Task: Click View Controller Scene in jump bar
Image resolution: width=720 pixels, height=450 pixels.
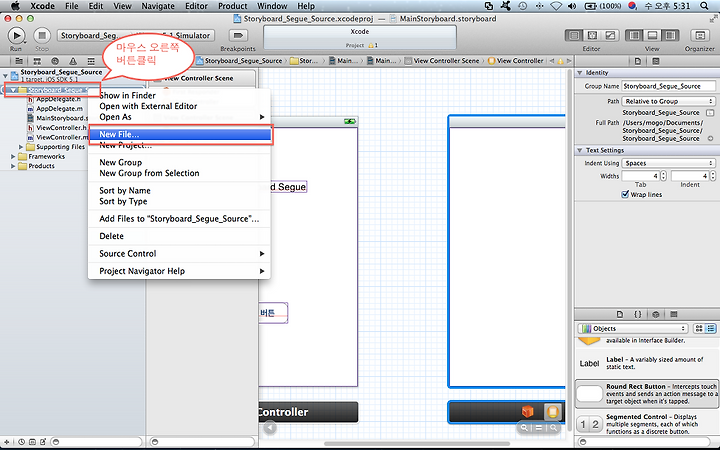Action: (442, 61)
